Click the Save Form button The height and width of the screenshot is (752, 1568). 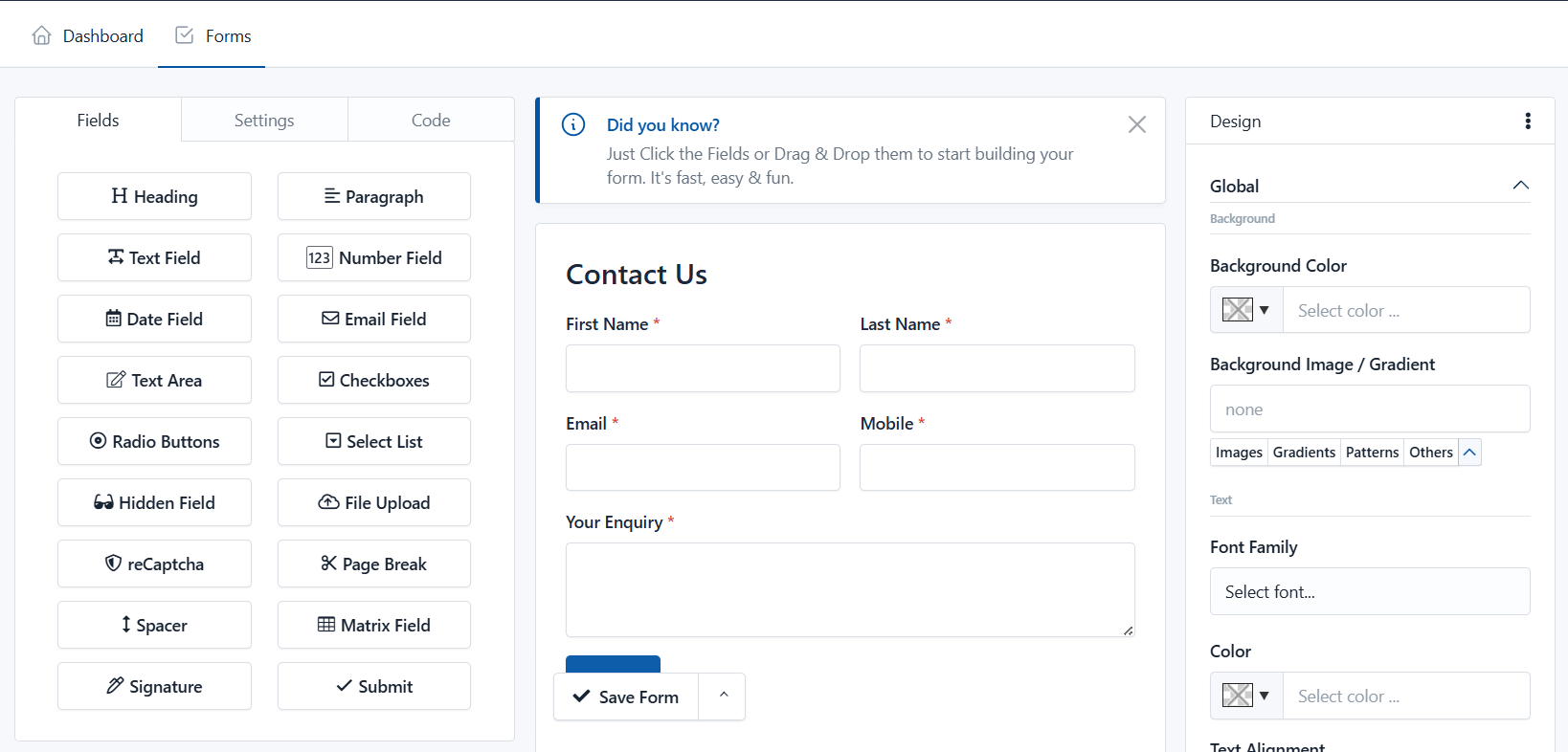[x=626, y=697]
